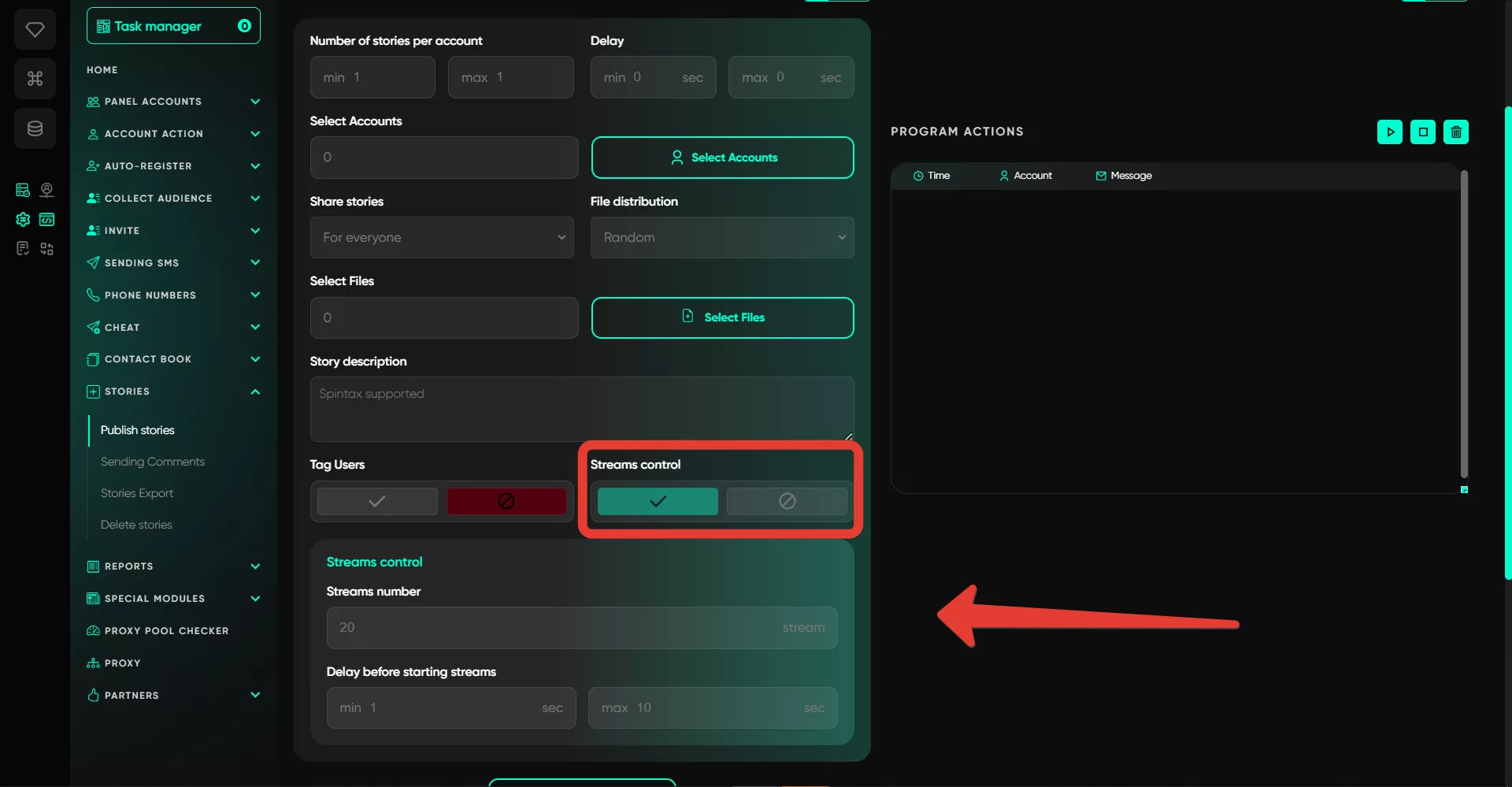
Task: Expand the Collect Audience chevron
Action: [x=255, y=199]
